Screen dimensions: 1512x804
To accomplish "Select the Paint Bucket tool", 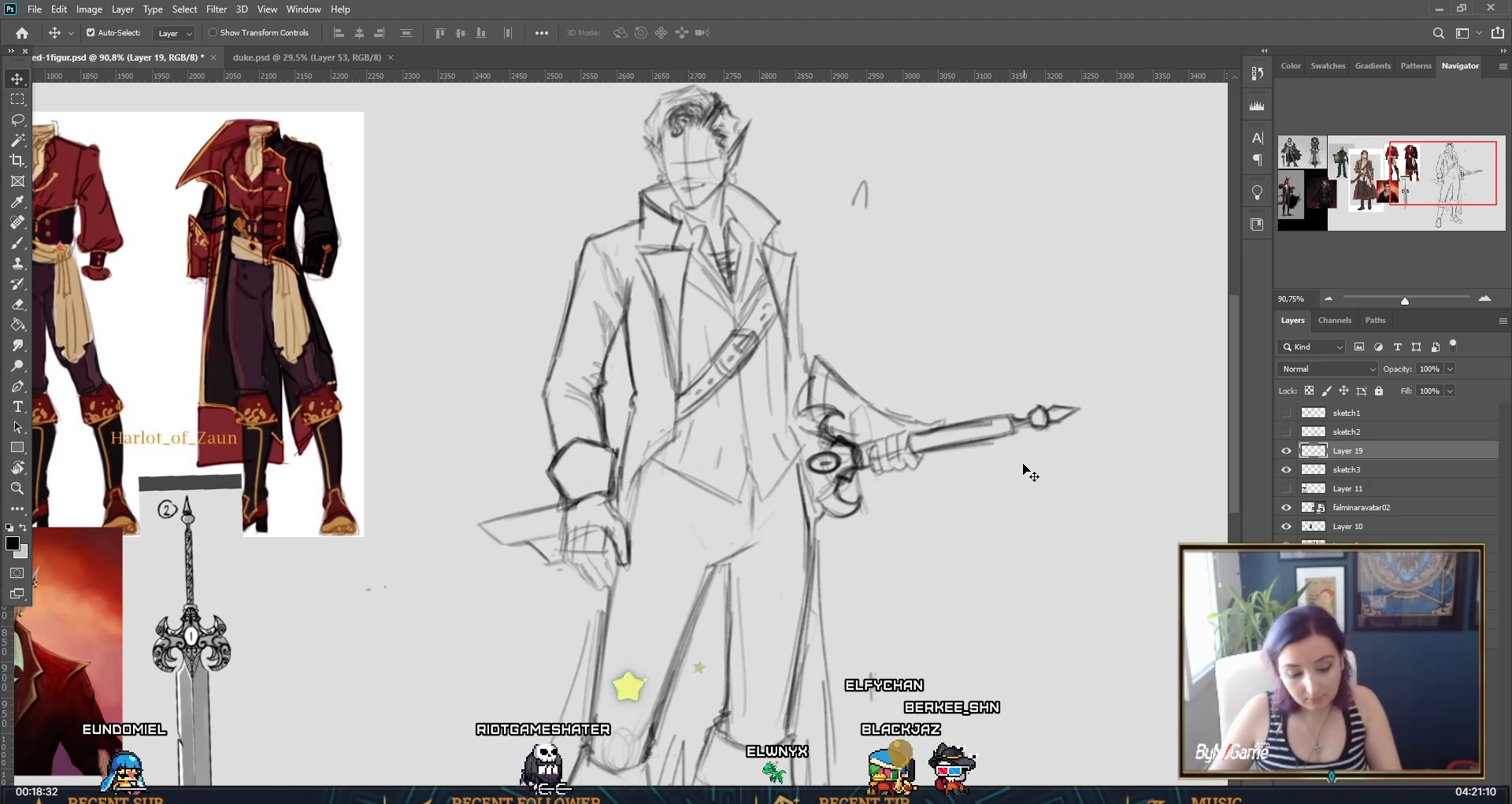I will tap(17, 325).
